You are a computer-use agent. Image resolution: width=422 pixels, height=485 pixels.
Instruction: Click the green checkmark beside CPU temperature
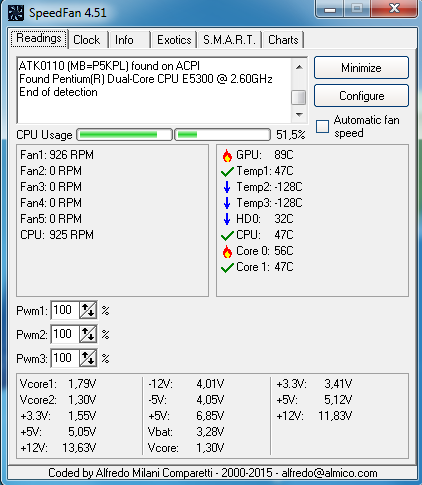click(227, 236)
